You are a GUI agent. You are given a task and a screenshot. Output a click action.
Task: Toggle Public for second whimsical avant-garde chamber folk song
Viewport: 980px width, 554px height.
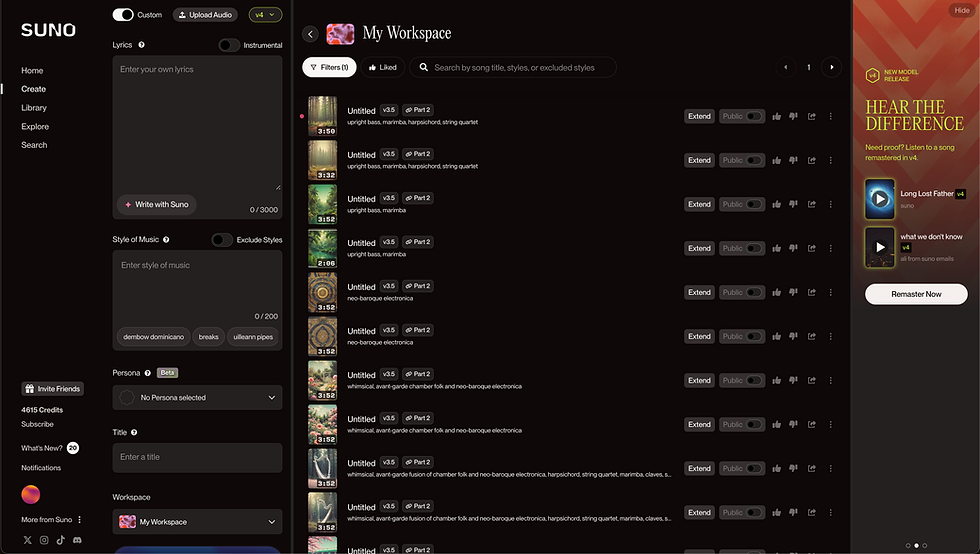coord(754,425)
